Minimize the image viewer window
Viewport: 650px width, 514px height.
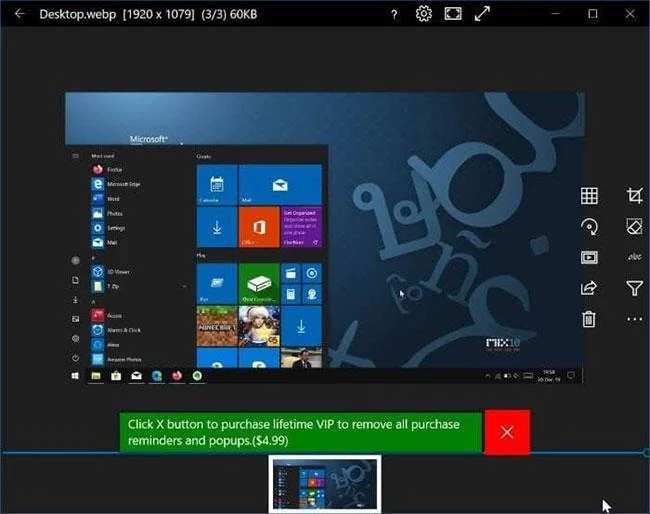click(556, 14)
